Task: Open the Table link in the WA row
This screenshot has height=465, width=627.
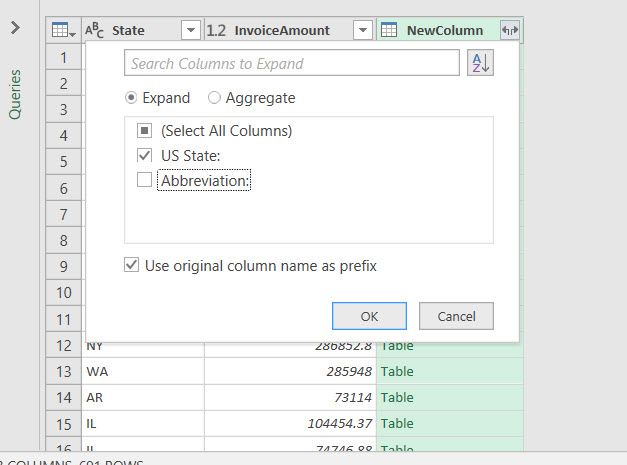Action: click(x=397, y=371)
